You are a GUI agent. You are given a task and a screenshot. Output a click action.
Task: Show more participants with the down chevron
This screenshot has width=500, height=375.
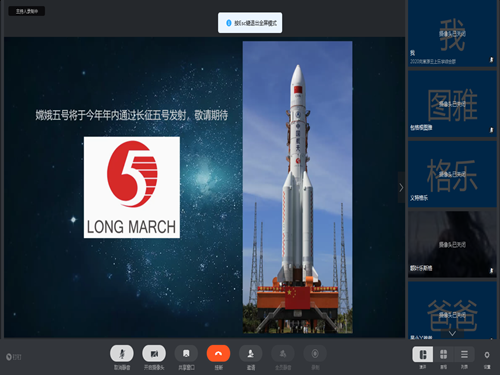(452, 333)
